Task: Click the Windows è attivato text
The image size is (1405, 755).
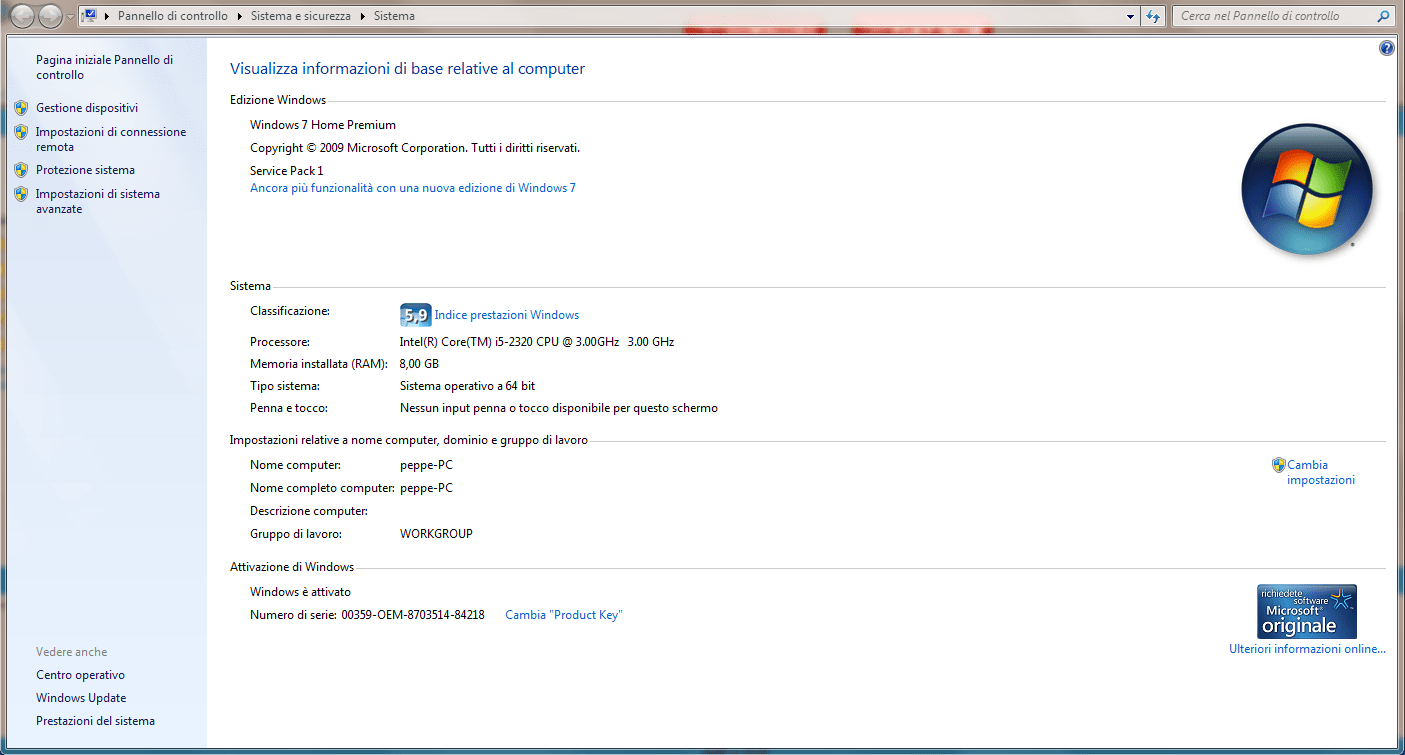Action: tap(300, 592)
